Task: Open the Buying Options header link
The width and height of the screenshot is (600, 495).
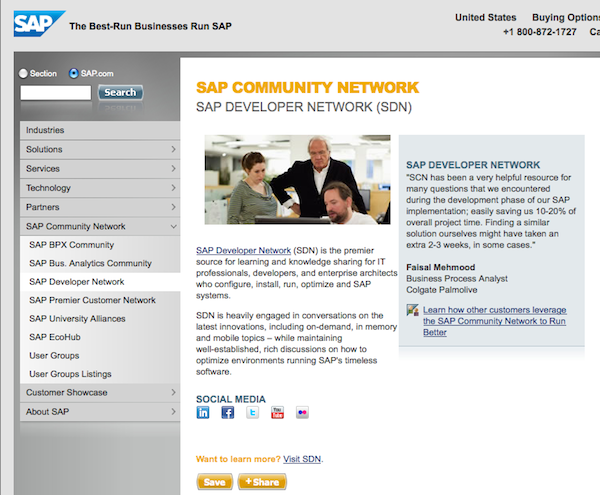Action: (566, 18)
